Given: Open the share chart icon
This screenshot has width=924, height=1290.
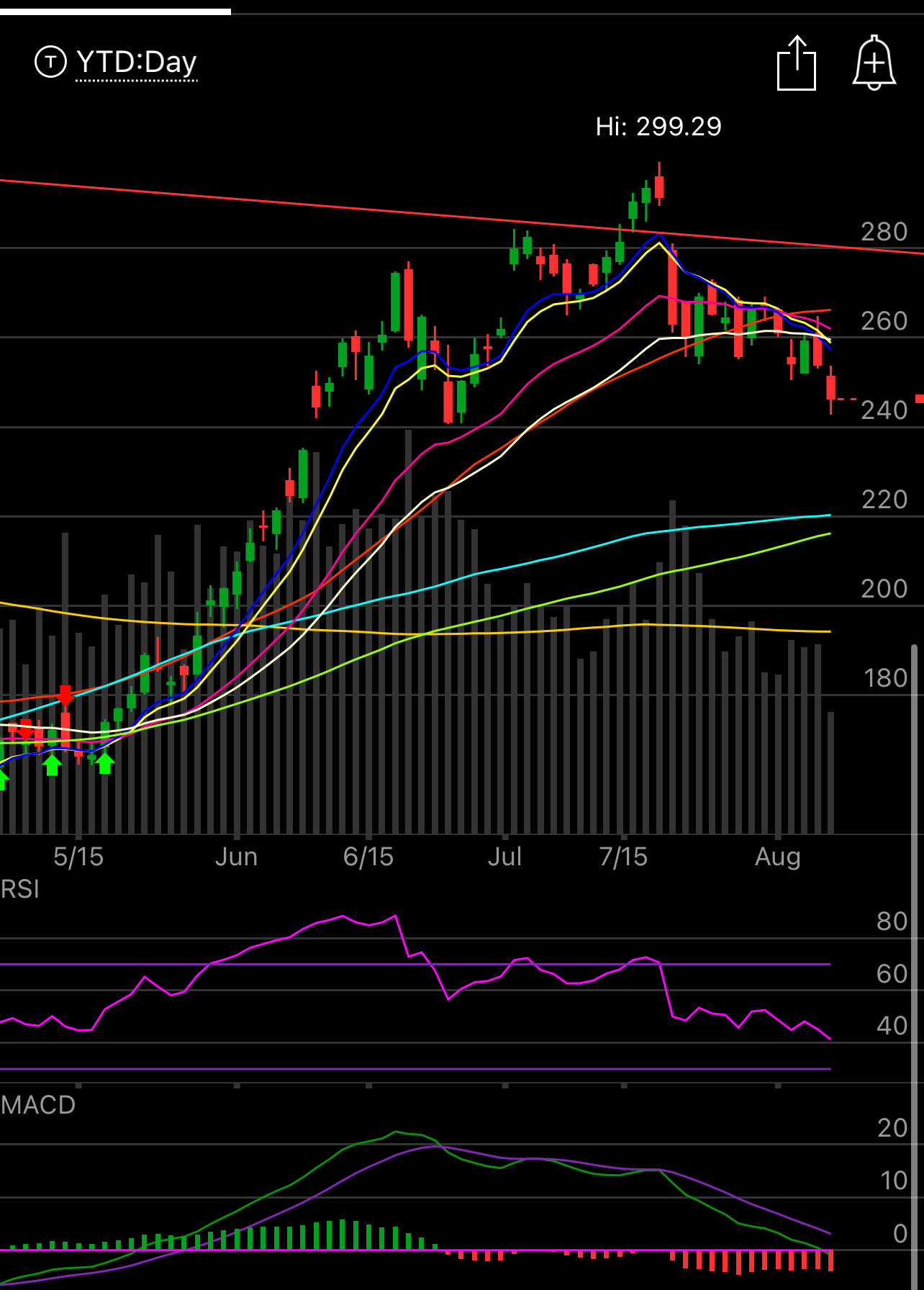Looking at the screenshot, I should point(797,63).
